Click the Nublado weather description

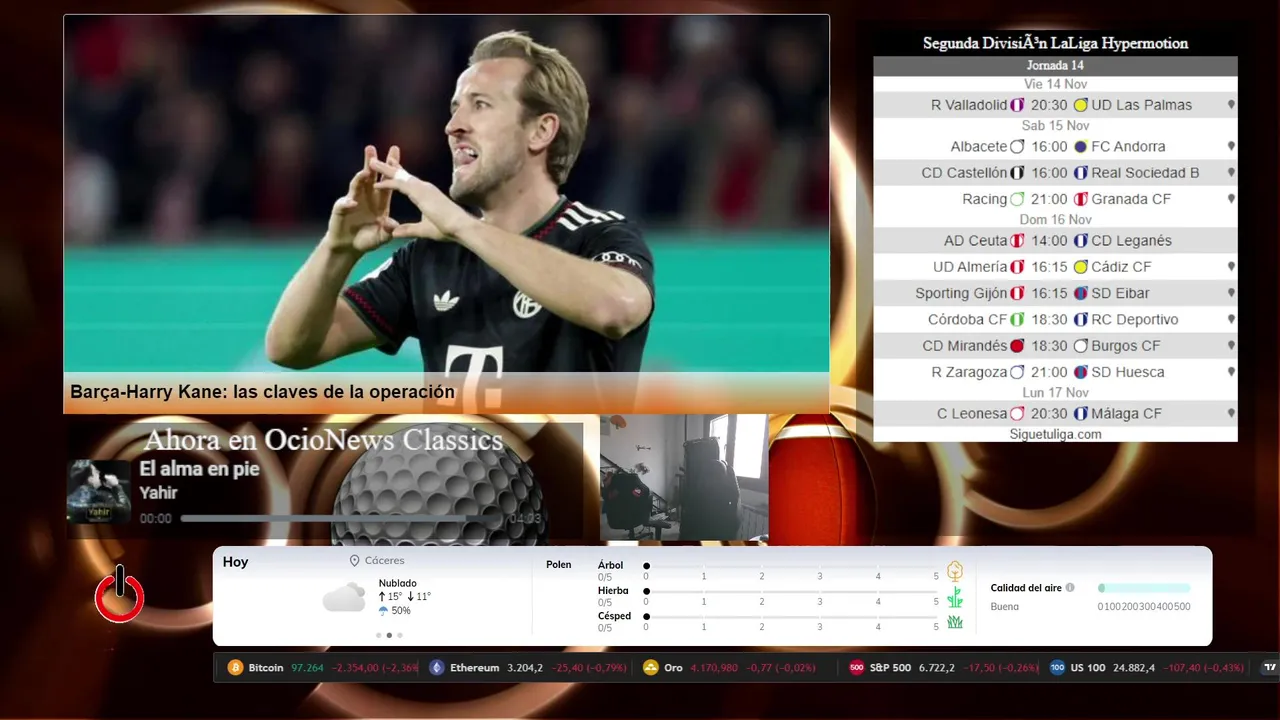pyautogui.click(x=398, y=583)
